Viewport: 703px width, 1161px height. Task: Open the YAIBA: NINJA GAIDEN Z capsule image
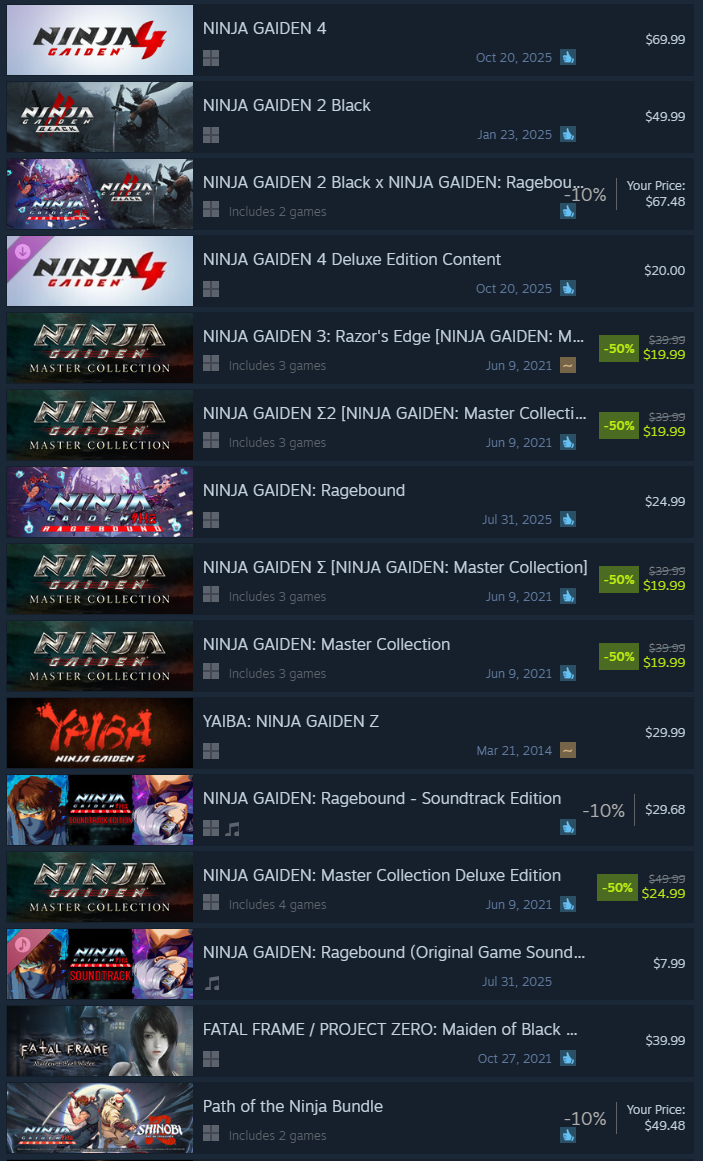(100, 733)
